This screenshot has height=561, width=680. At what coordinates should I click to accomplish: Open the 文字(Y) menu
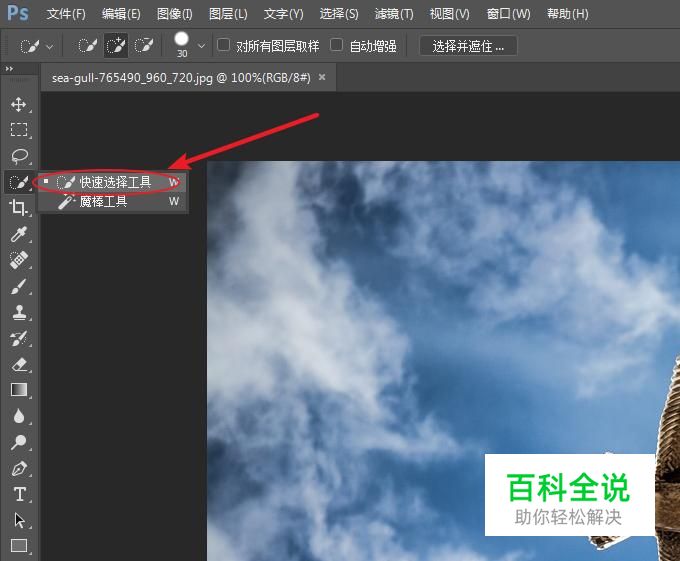pyautogui.click(x=284, y=14)
